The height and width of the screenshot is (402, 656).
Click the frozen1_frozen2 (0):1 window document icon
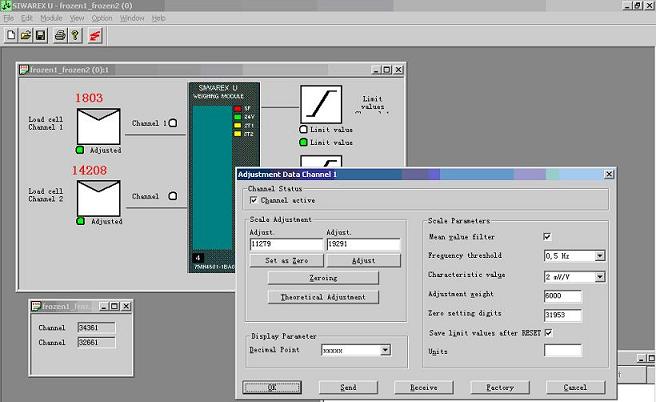(x=24, y=69)
